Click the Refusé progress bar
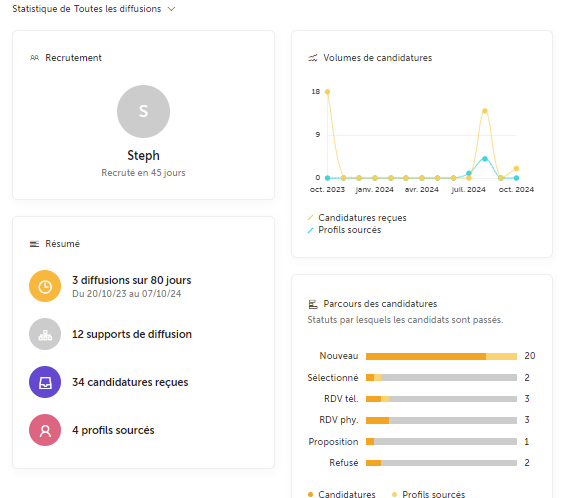 [441, 463]
